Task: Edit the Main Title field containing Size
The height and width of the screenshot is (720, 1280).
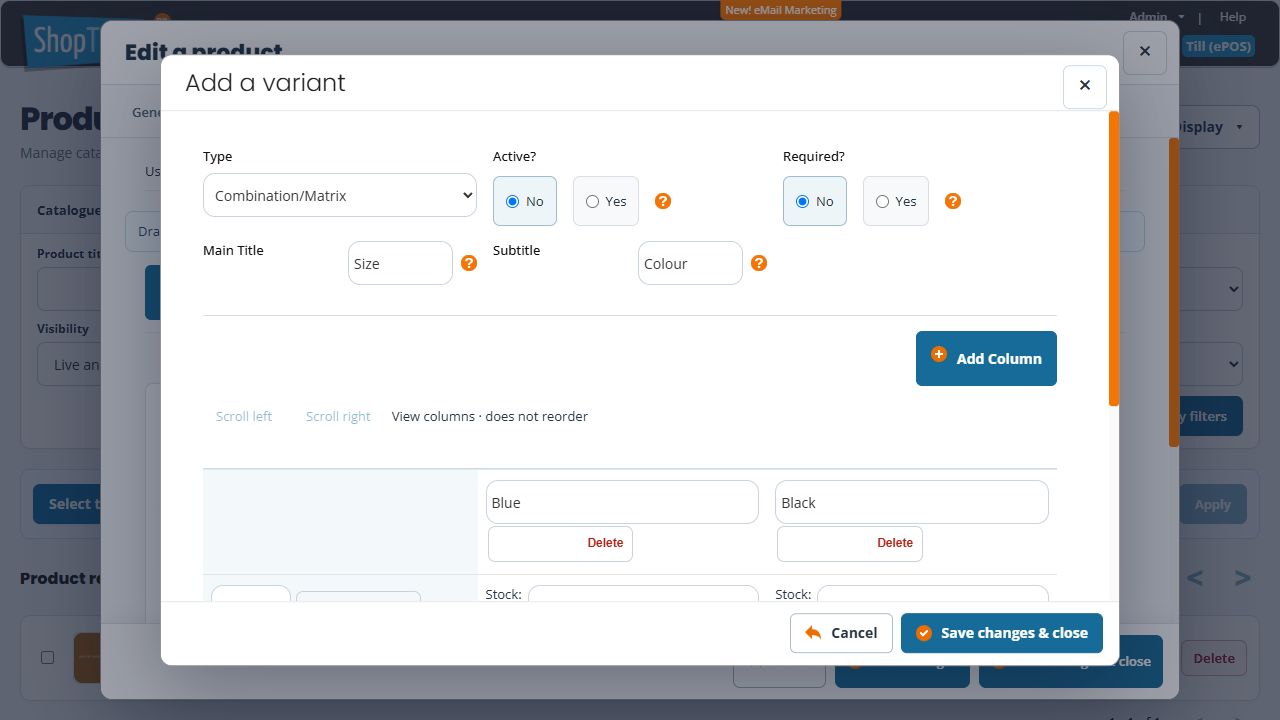Action: click(x=400, y=263)
